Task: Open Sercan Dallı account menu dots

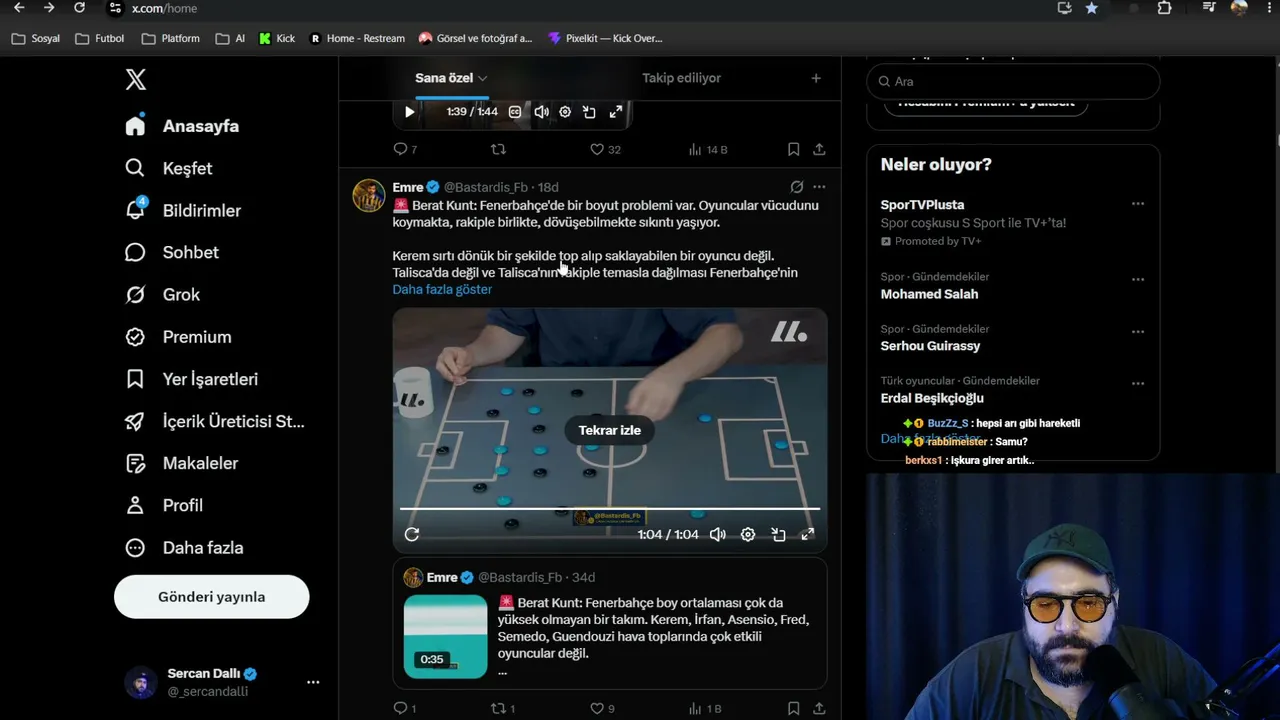Action: (x=313, y=682)
